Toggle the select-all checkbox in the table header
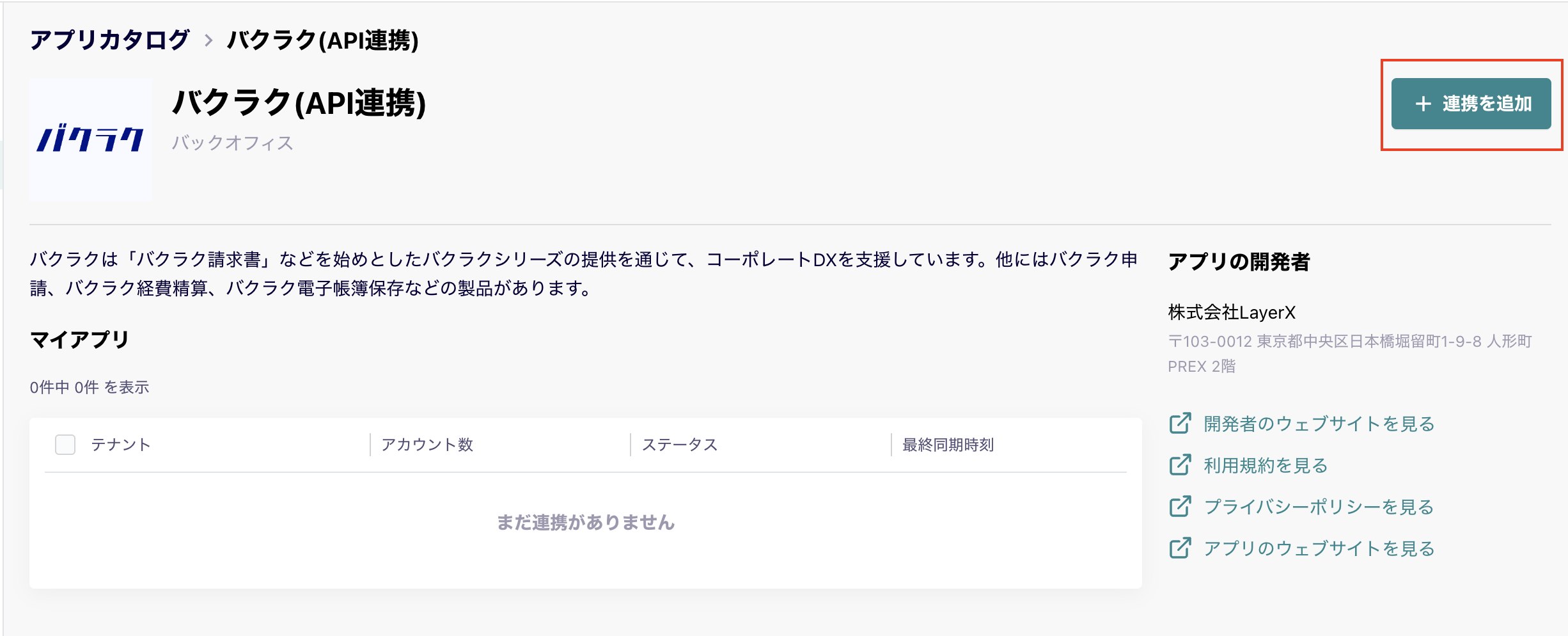 64,444
